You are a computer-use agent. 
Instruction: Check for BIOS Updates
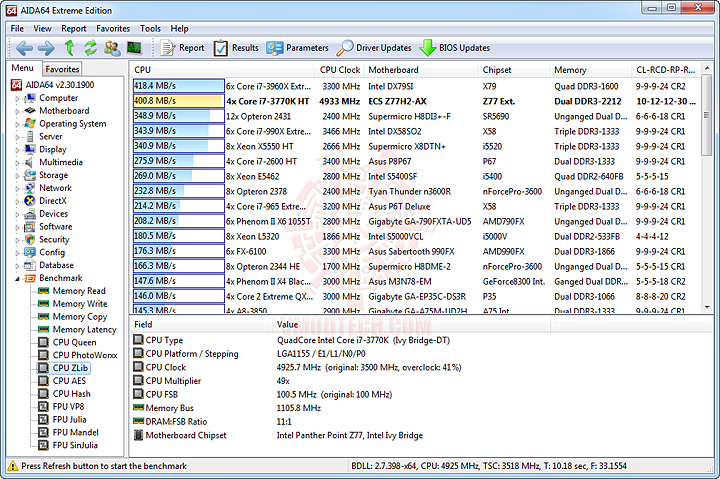tap(455, 48)
